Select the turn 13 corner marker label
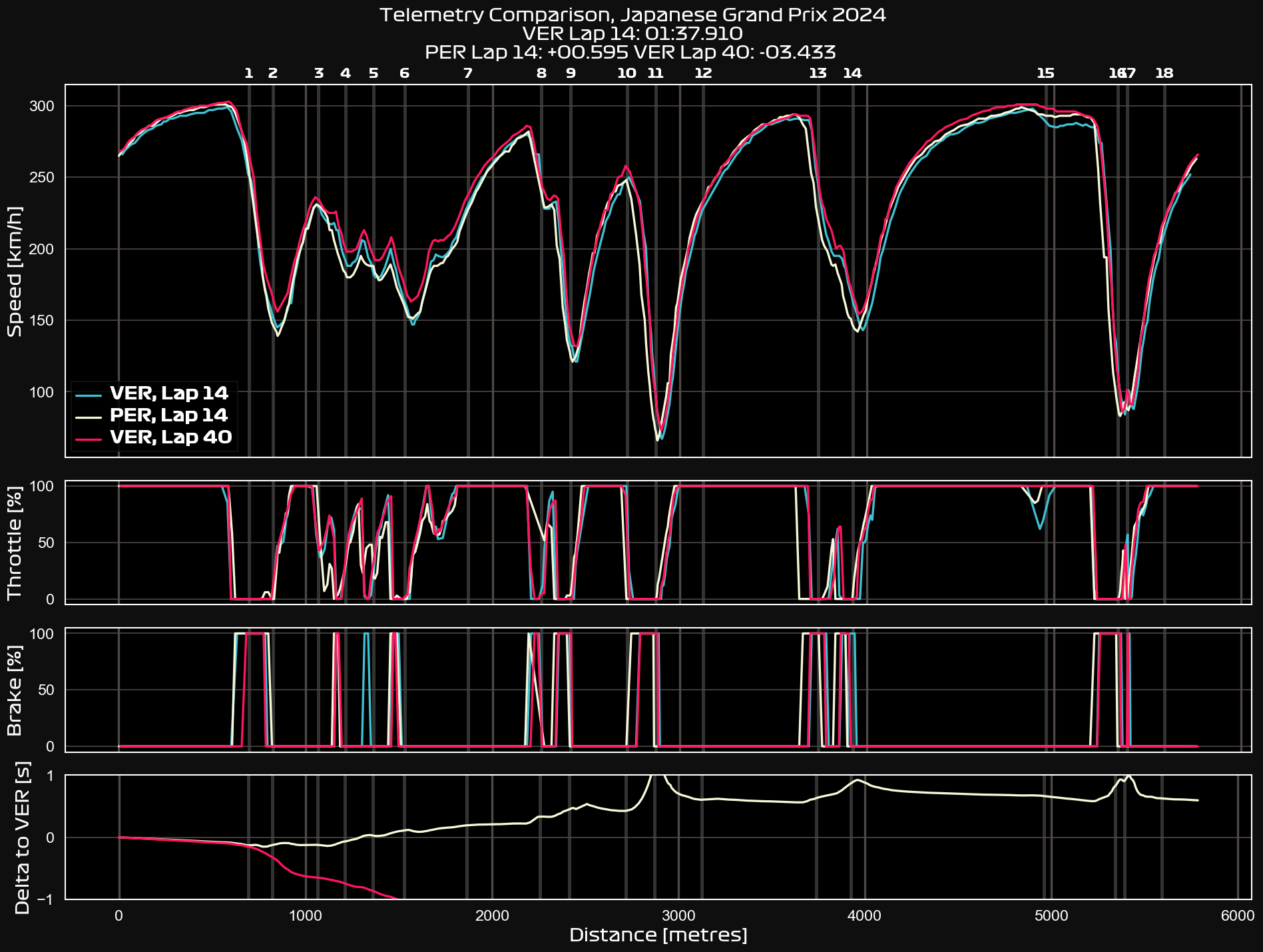The height and width of the screenshot is (952, 1263). pyautogui.click(x=818, y=74)
